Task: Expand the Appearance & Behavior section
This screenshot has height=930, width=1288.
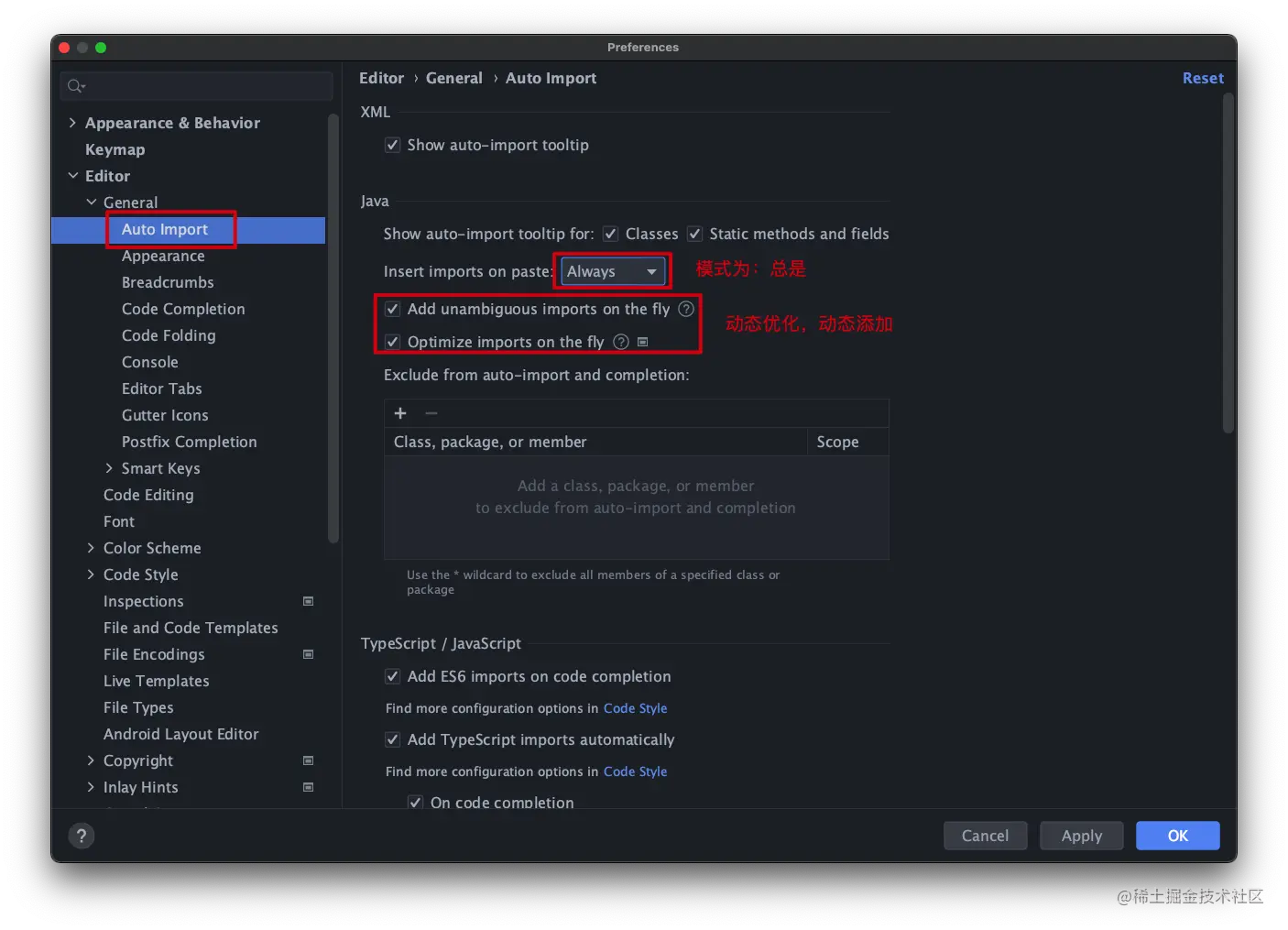Action: tap(72, 123)
